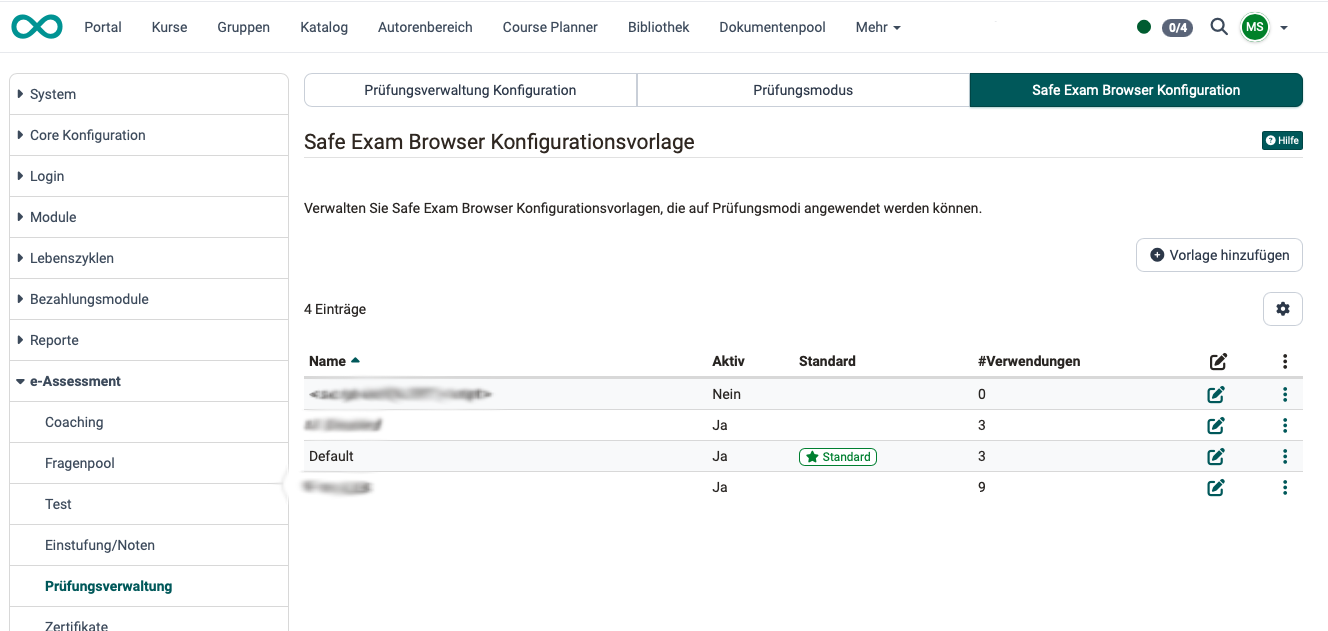Click the OpenOlat infinity logo
Viewport: 1328px width, 631px height.
36,27
